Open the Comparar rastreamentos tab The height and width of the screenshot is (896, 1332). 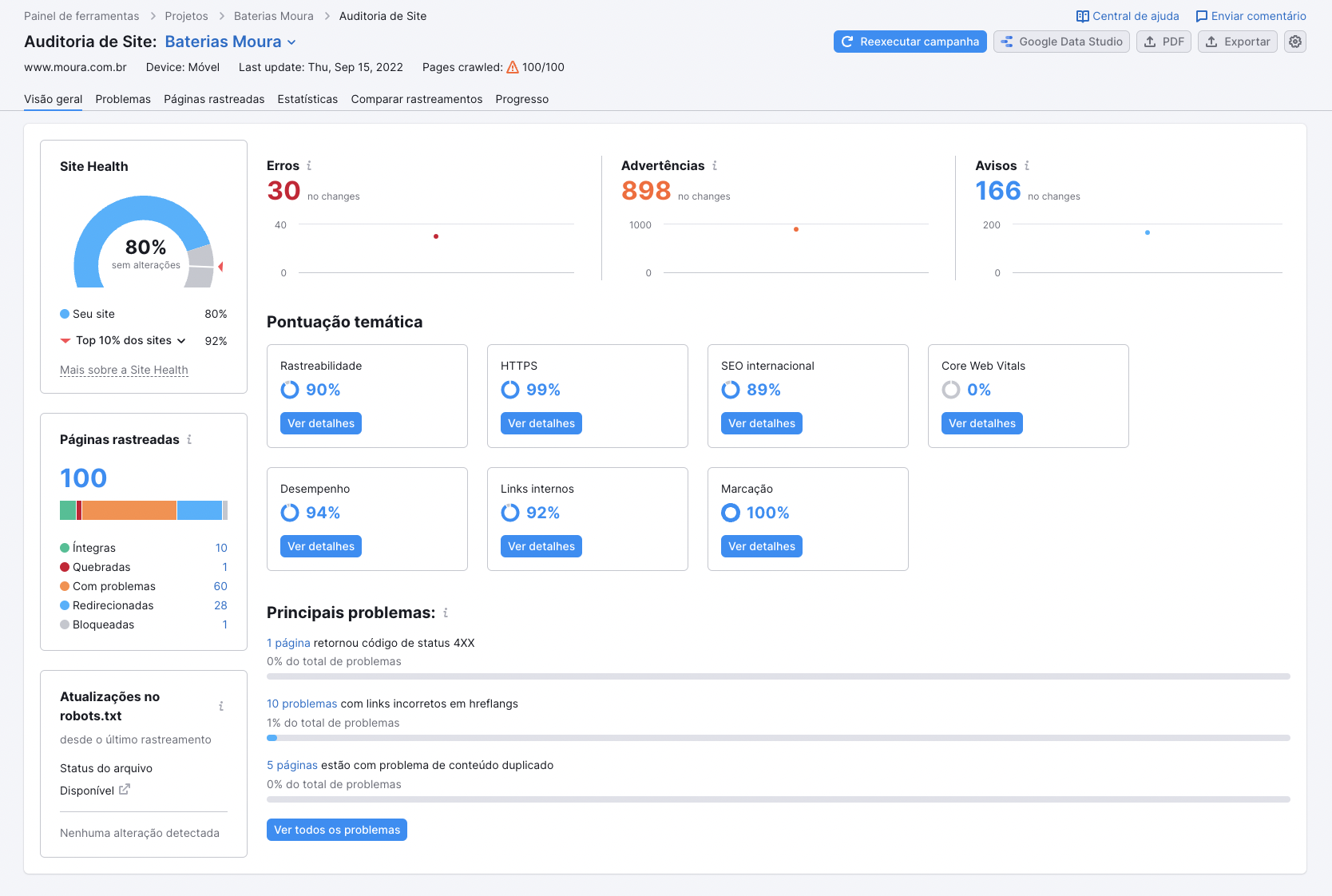[417, 99]
